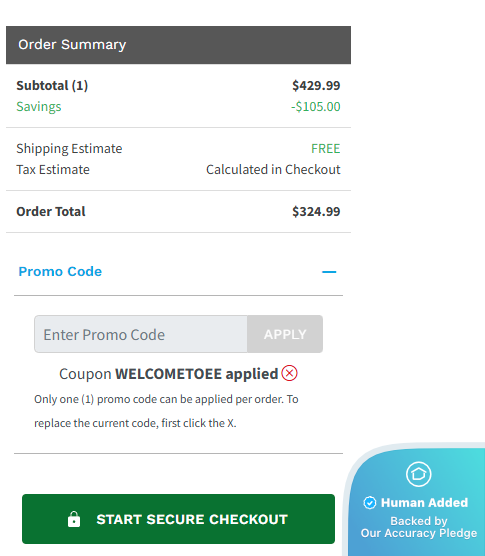Click the Promo Code heading
This screenshot has width=485, height=556.
coord(60,272)
